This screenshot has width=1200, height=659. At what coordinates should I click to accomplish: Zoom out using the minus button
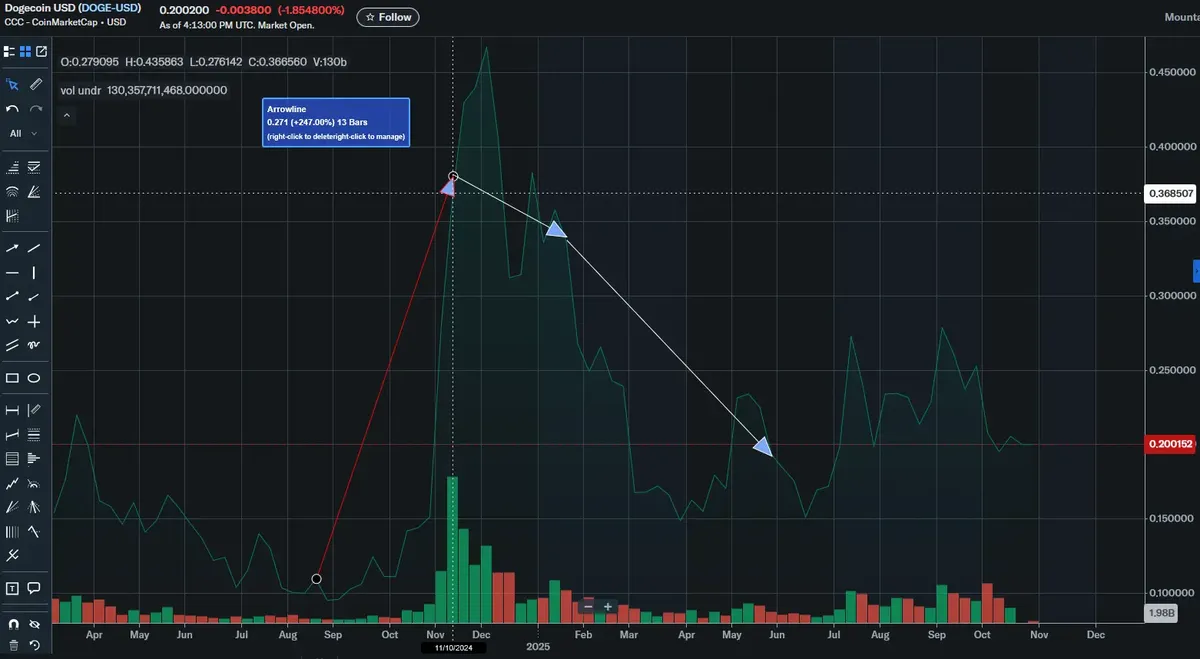[x=588, y=606]
